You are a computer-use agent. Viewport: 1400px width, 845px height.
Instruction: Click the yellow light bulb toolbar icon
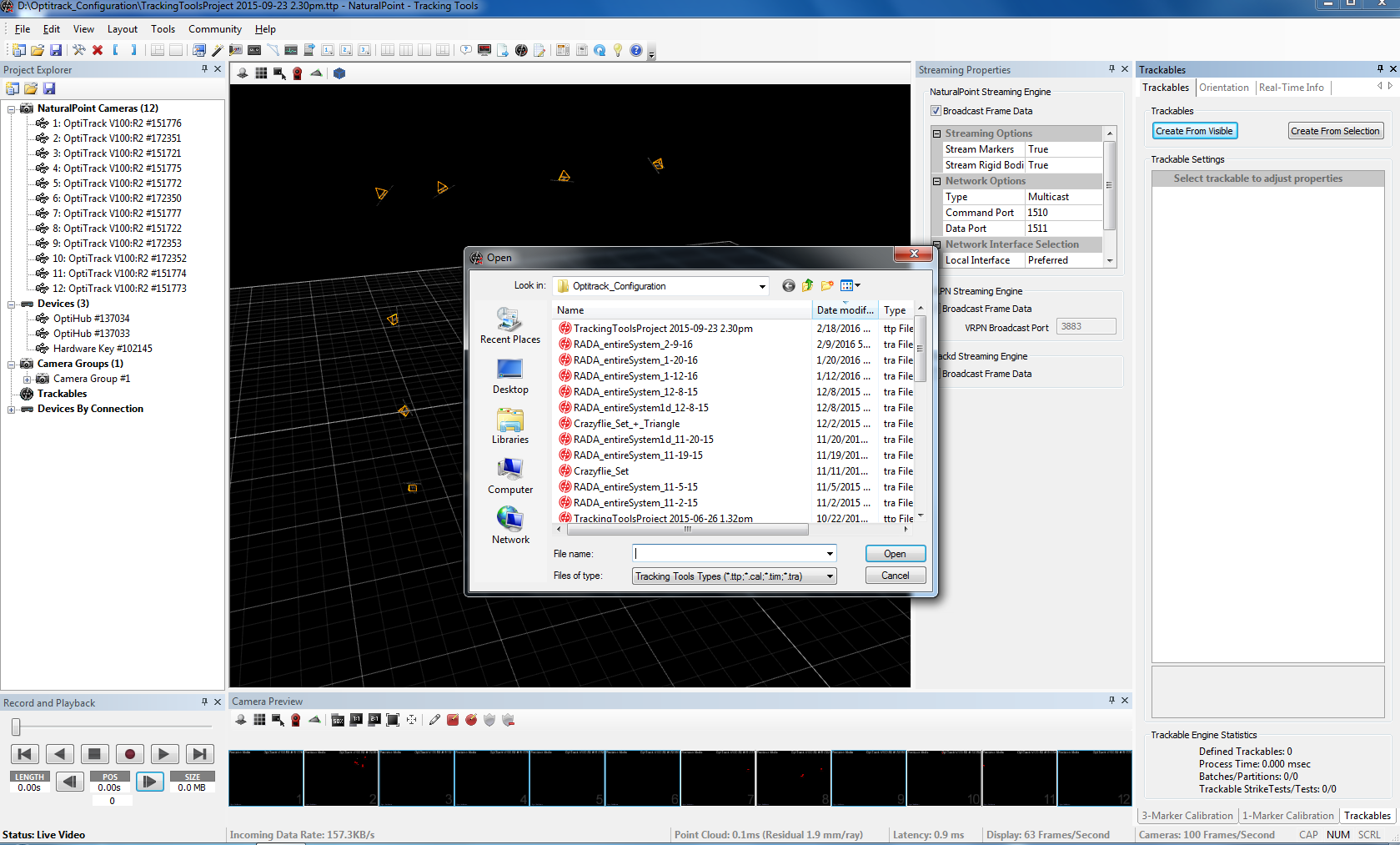618,51
